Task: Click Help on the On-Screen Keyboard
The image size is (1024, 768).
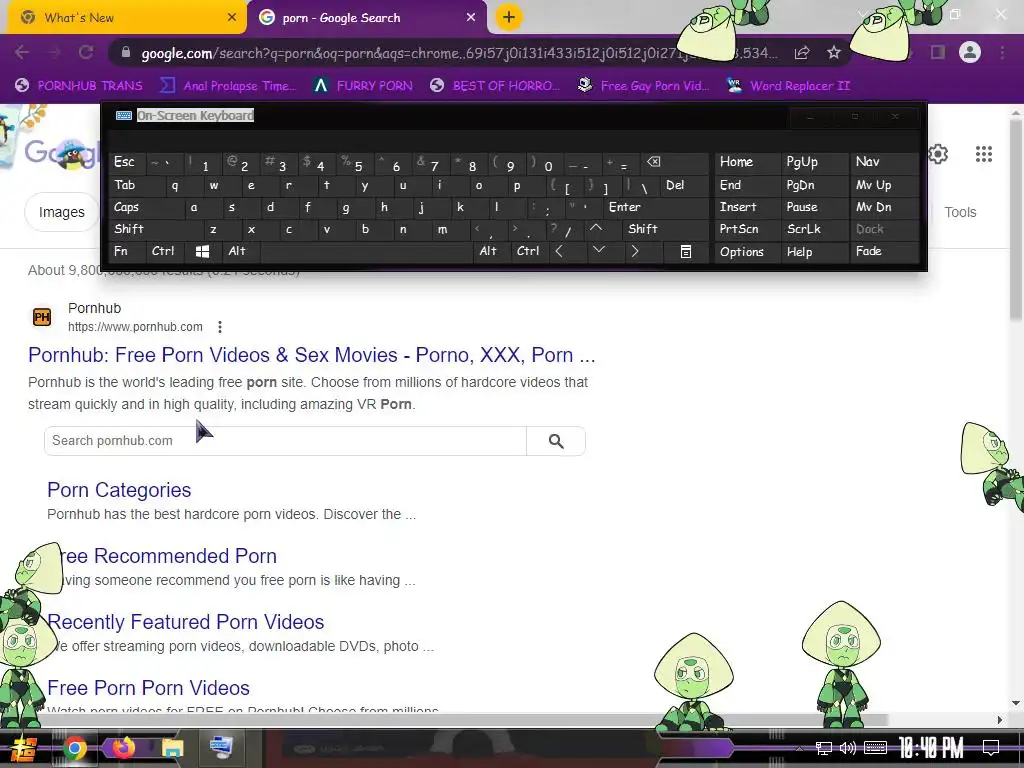Action: (x=814, y=251)
